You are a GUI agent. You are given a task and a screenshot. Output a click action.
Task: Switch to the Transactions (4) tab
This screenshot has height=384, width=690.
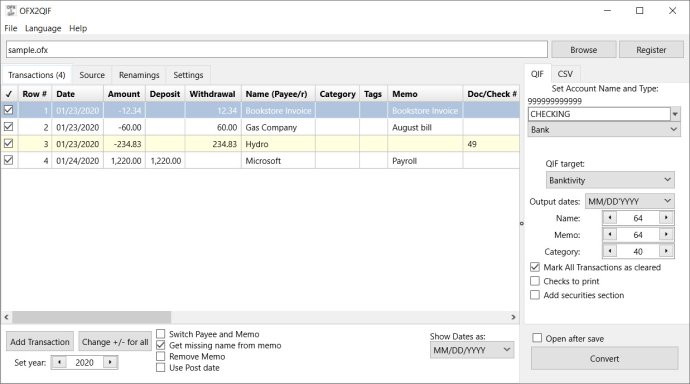[x=37, y=75]
